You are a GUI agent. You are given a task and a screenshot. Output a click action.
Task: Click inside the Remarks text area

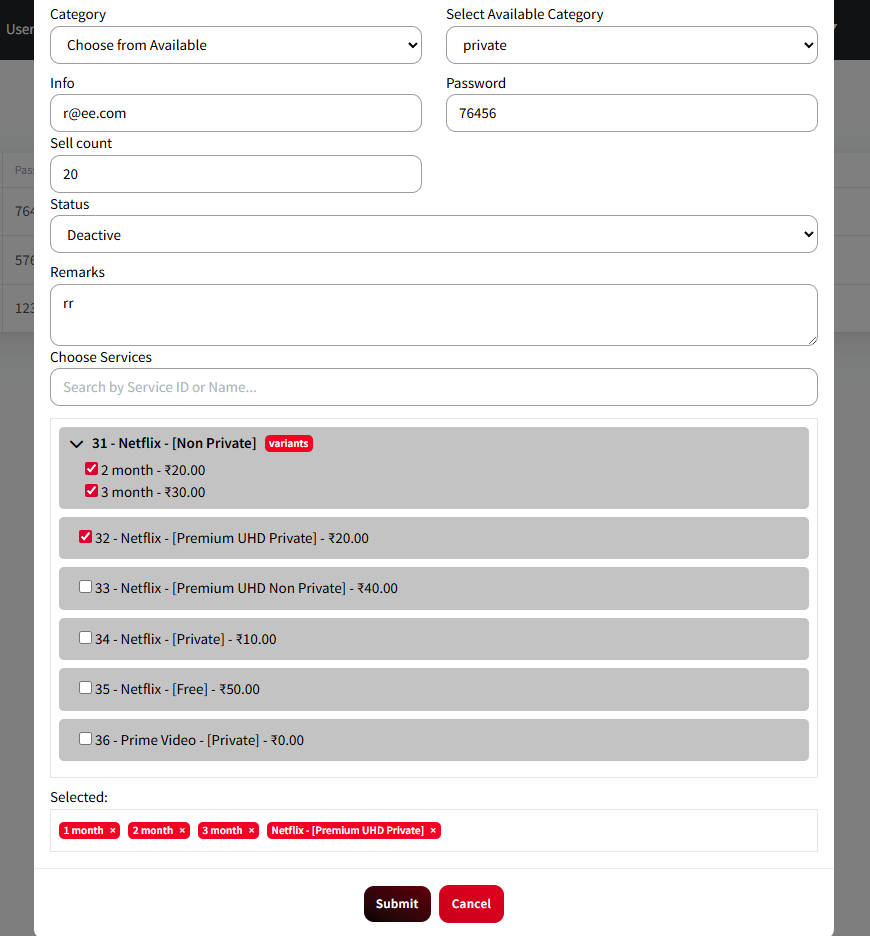434,315
